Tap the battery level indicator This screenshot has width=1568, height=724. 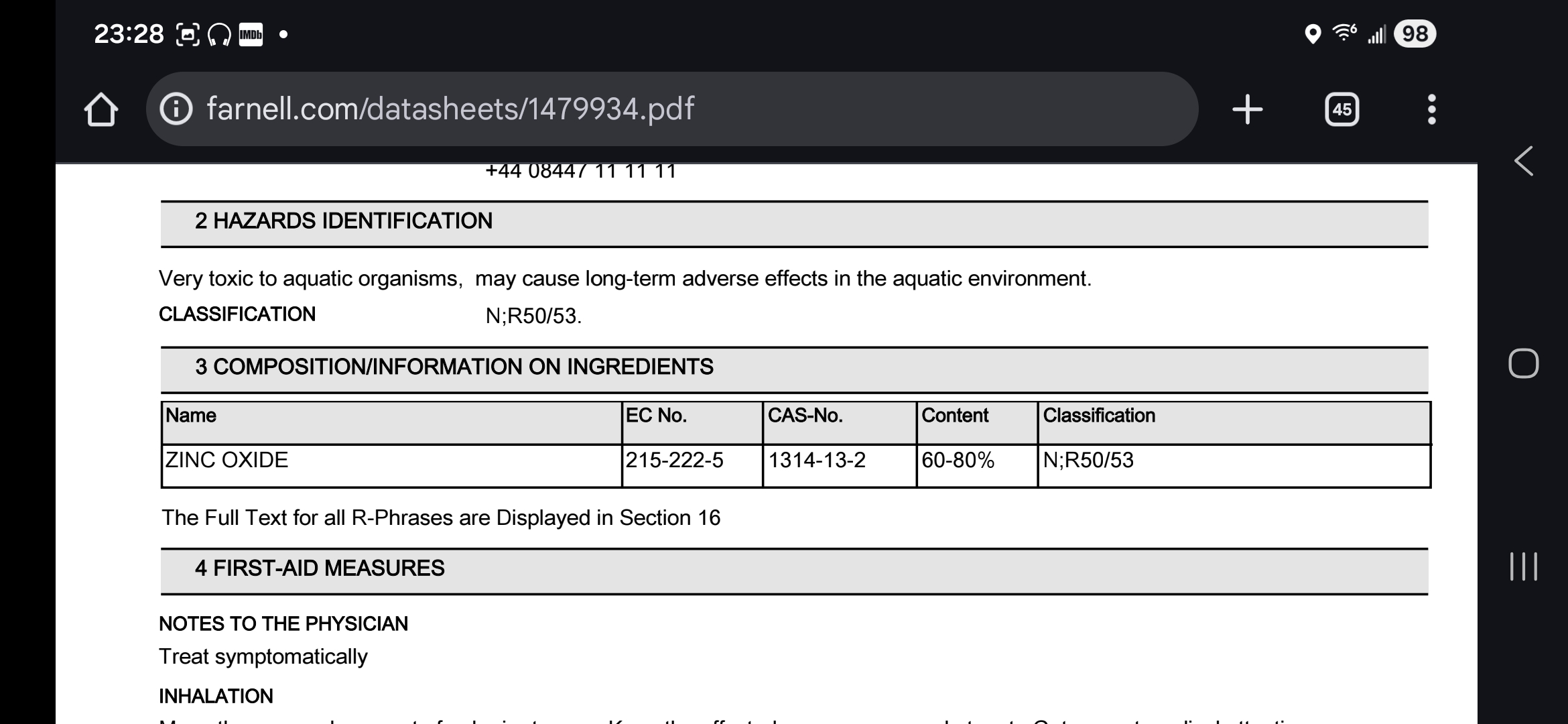coord(1415,34)
